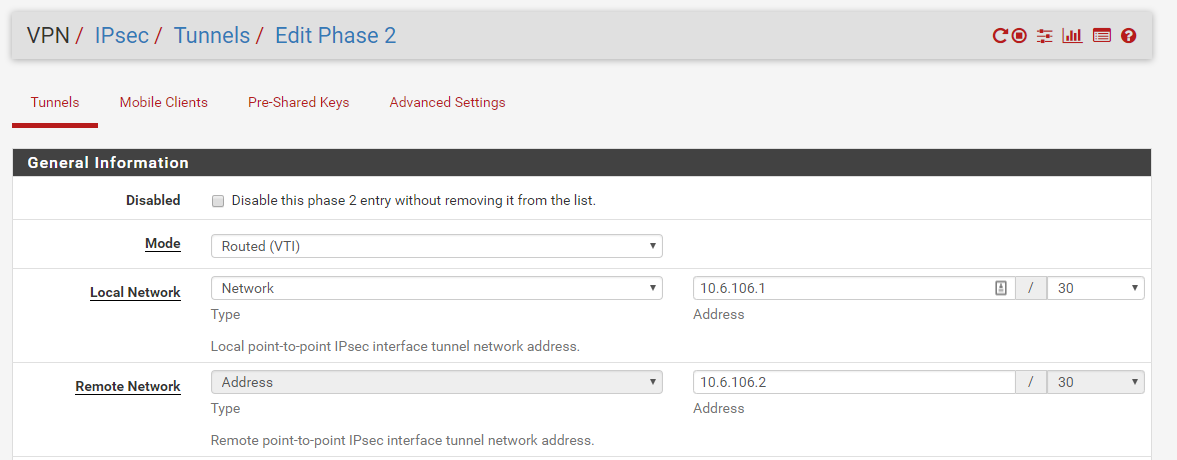Switch to the Mobile Clients tab
The height and width of the screenshot is (460, 1177).
coord(164,102)
